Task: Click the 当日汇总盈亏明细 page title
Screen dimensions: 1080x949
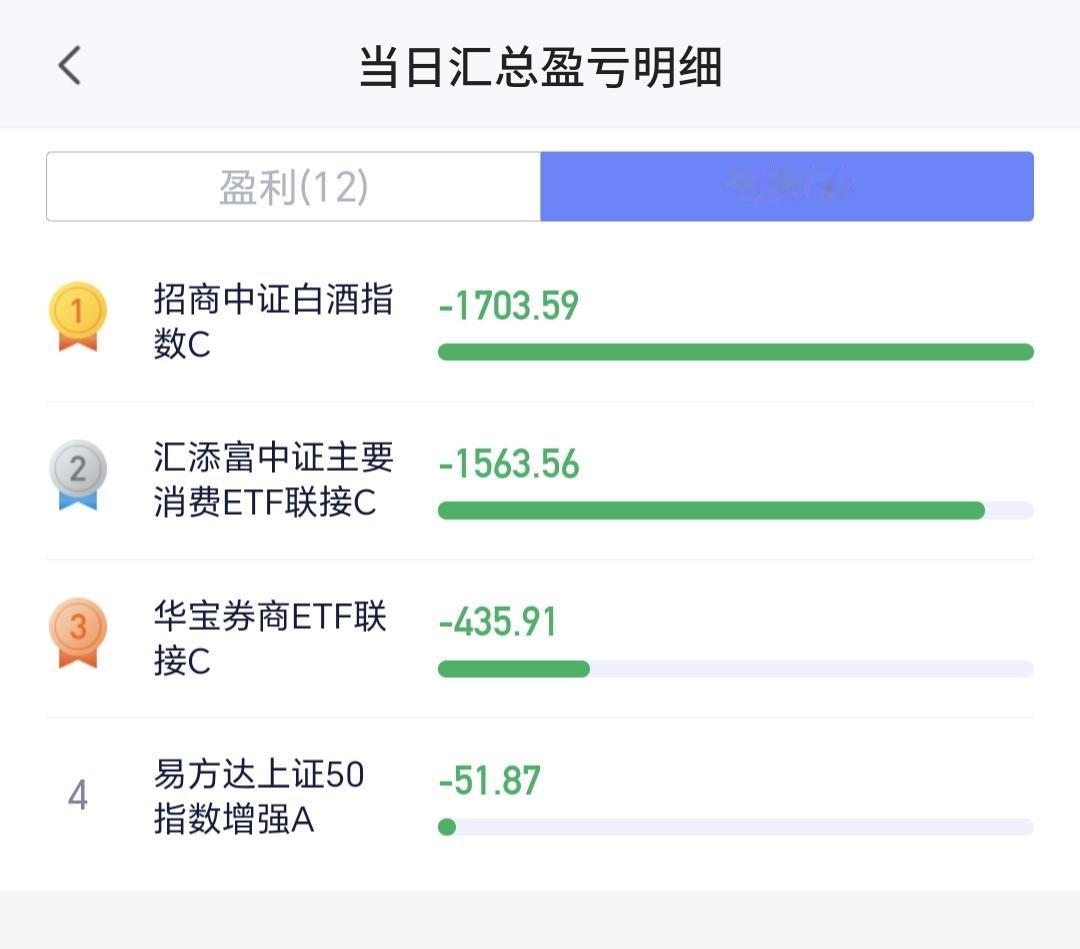Action: [x=540, y=67]
